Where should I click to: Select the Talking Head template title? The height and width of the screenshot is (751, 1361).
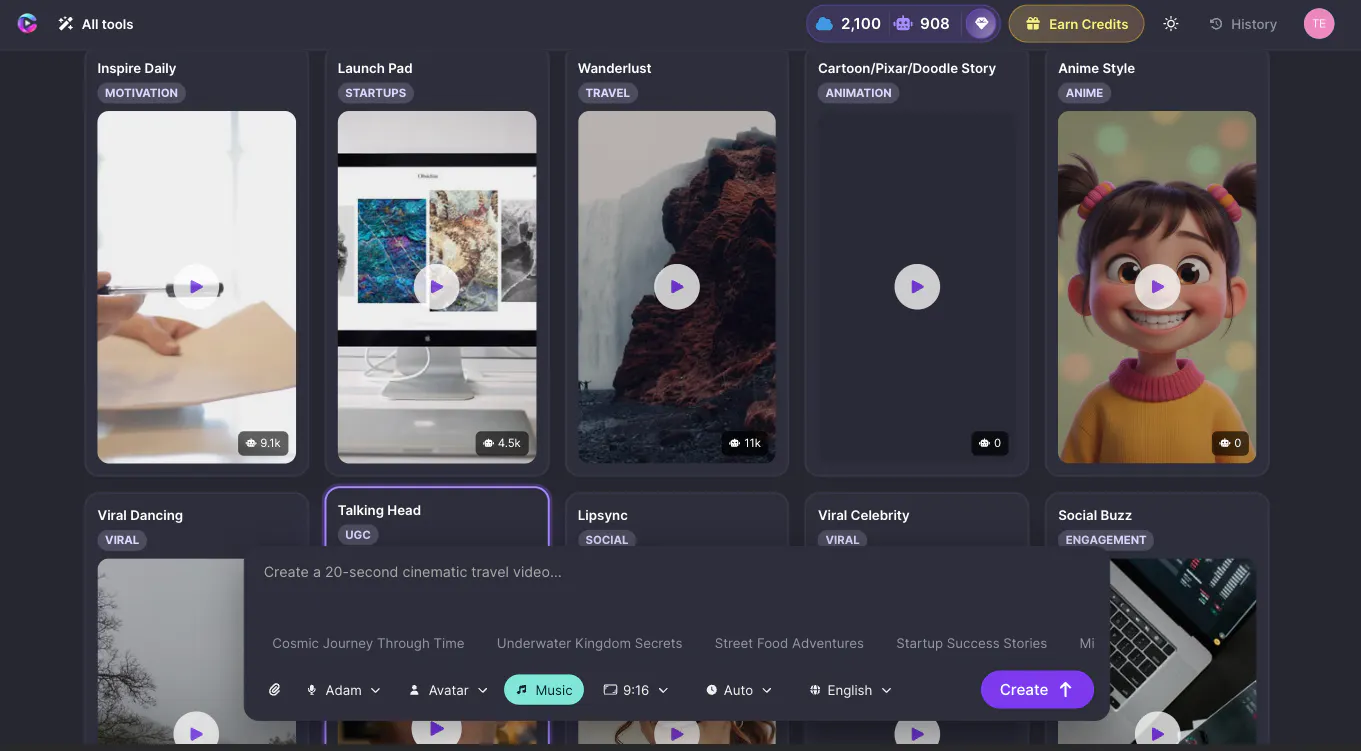(x=379, y=510)
